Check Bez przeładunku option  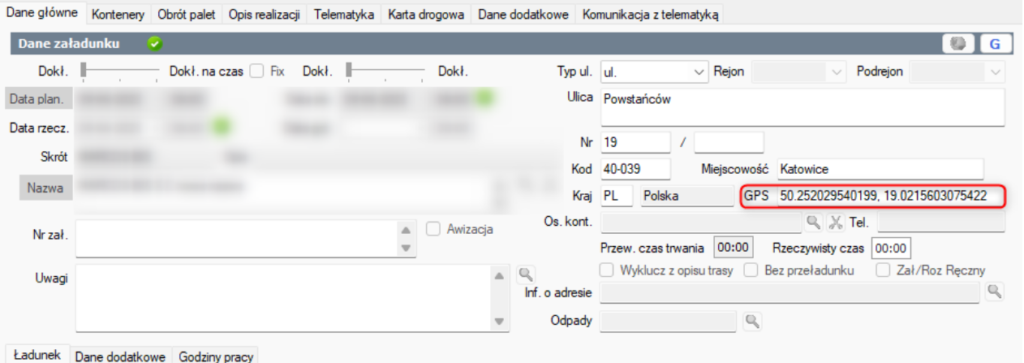752,270
